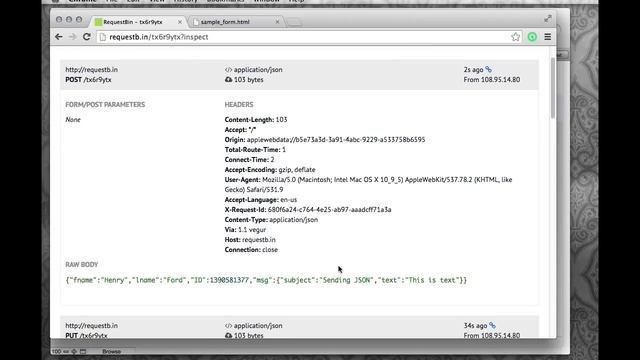Click the page icon in the address bar
This screenshot has width=640, height=360.
click(103, 37)
